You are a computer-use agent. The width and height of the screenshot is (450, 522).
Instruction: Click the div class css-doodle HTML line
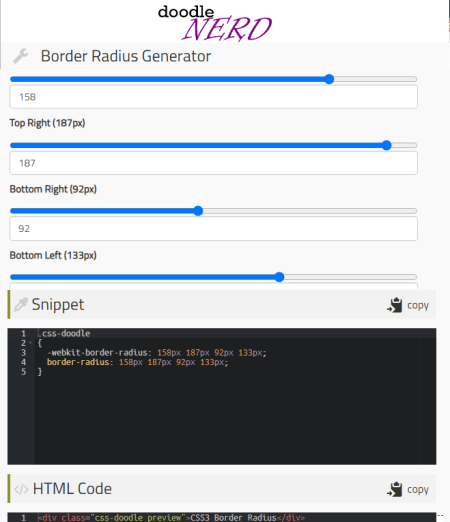tap(172, 518)
